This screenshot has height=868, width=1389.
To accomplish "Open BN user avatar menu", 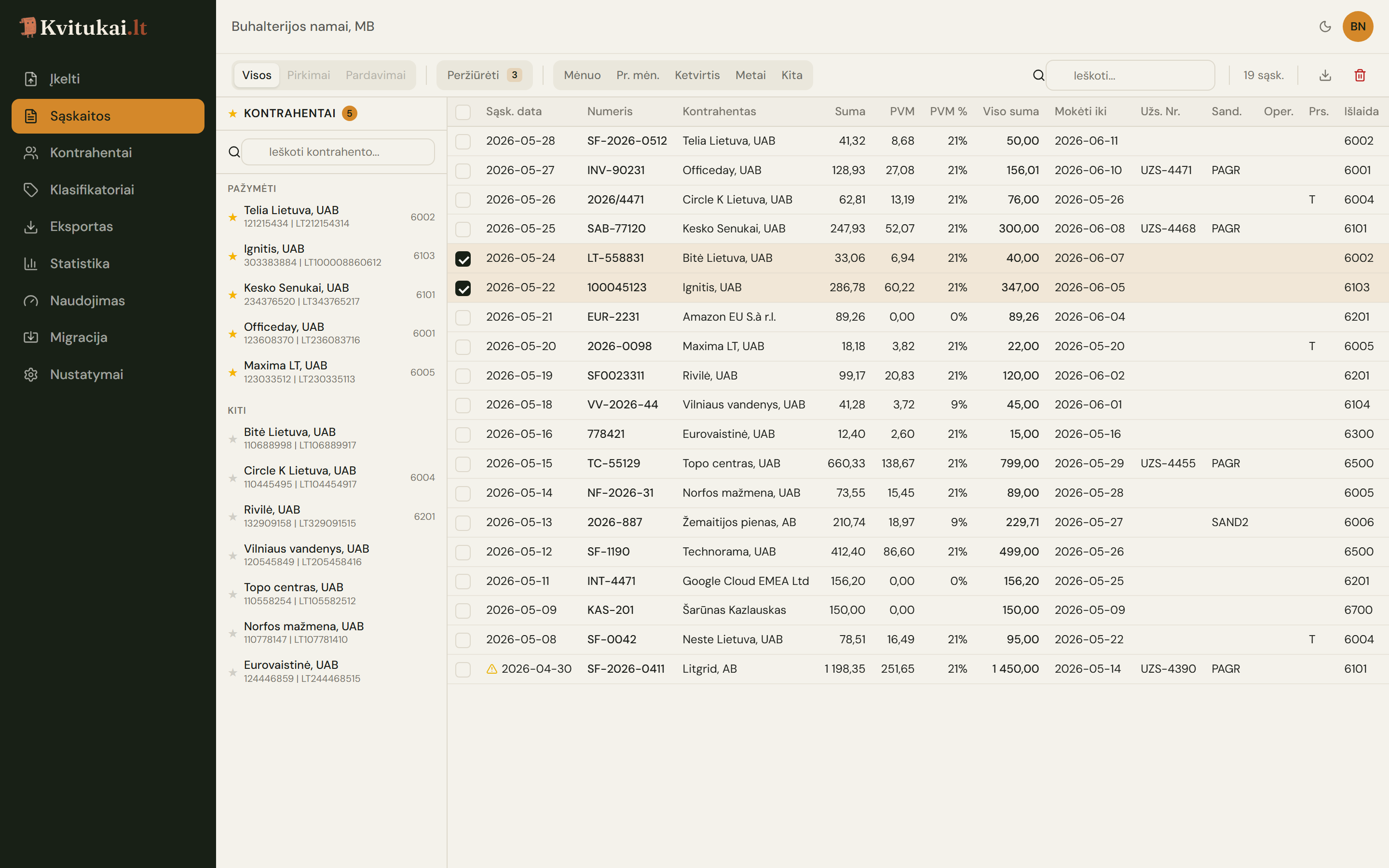I will [1358, 27].
